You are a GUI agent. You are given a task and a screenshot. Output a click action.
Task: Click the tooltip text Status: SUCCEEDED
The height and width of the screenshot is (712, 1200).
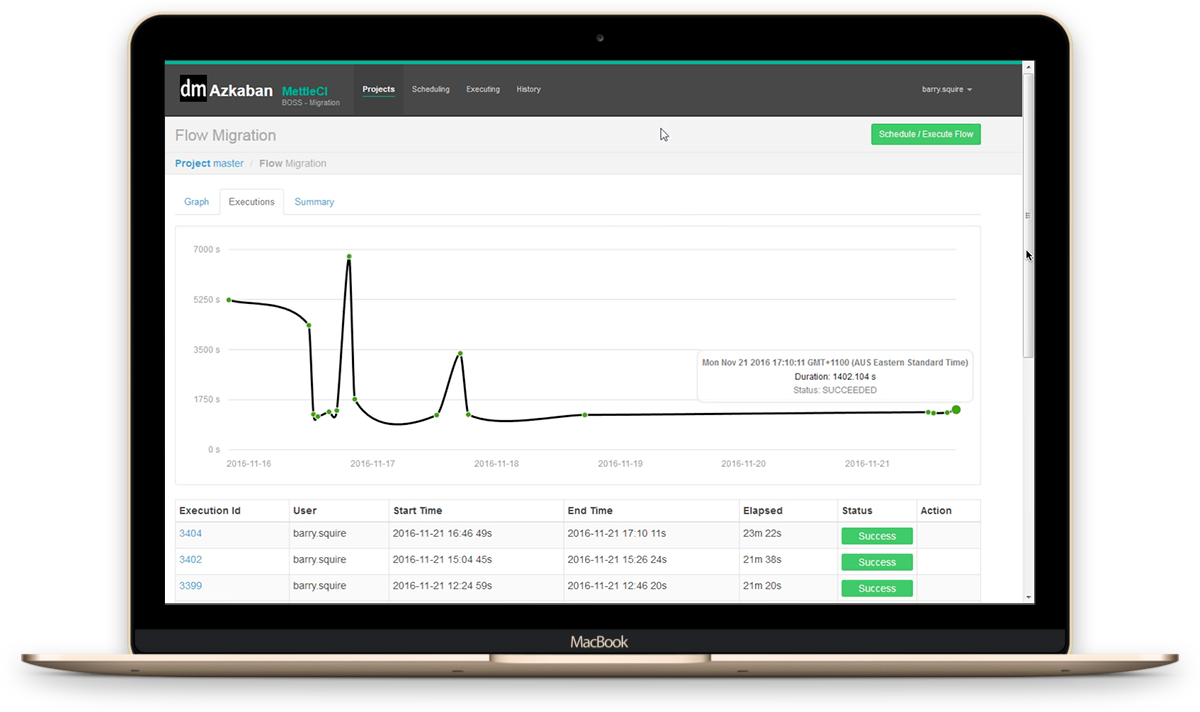pyautogui.click(x=835, y=390)
